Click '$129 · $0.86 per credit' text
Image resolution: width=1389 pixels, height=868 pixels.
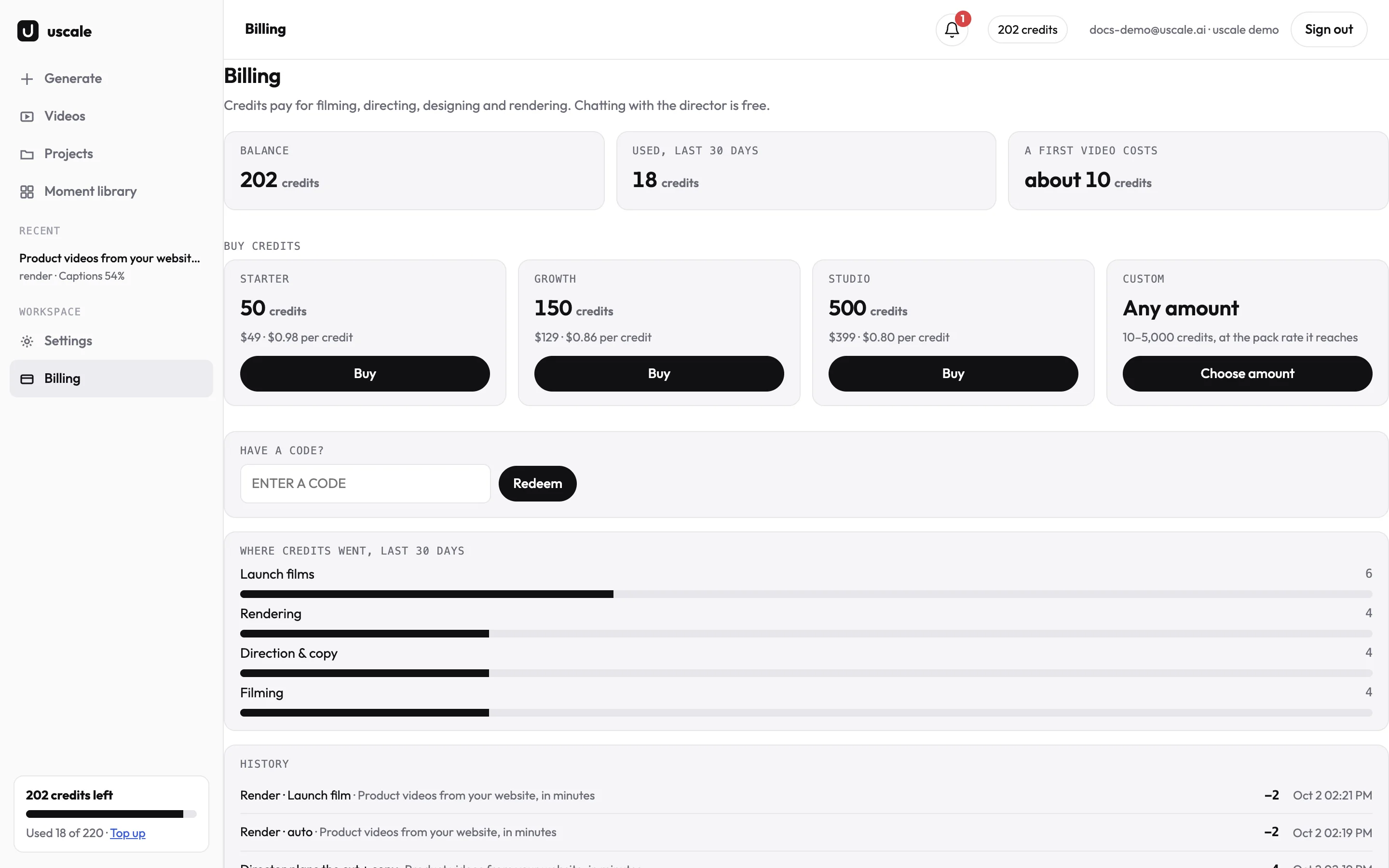592,338
